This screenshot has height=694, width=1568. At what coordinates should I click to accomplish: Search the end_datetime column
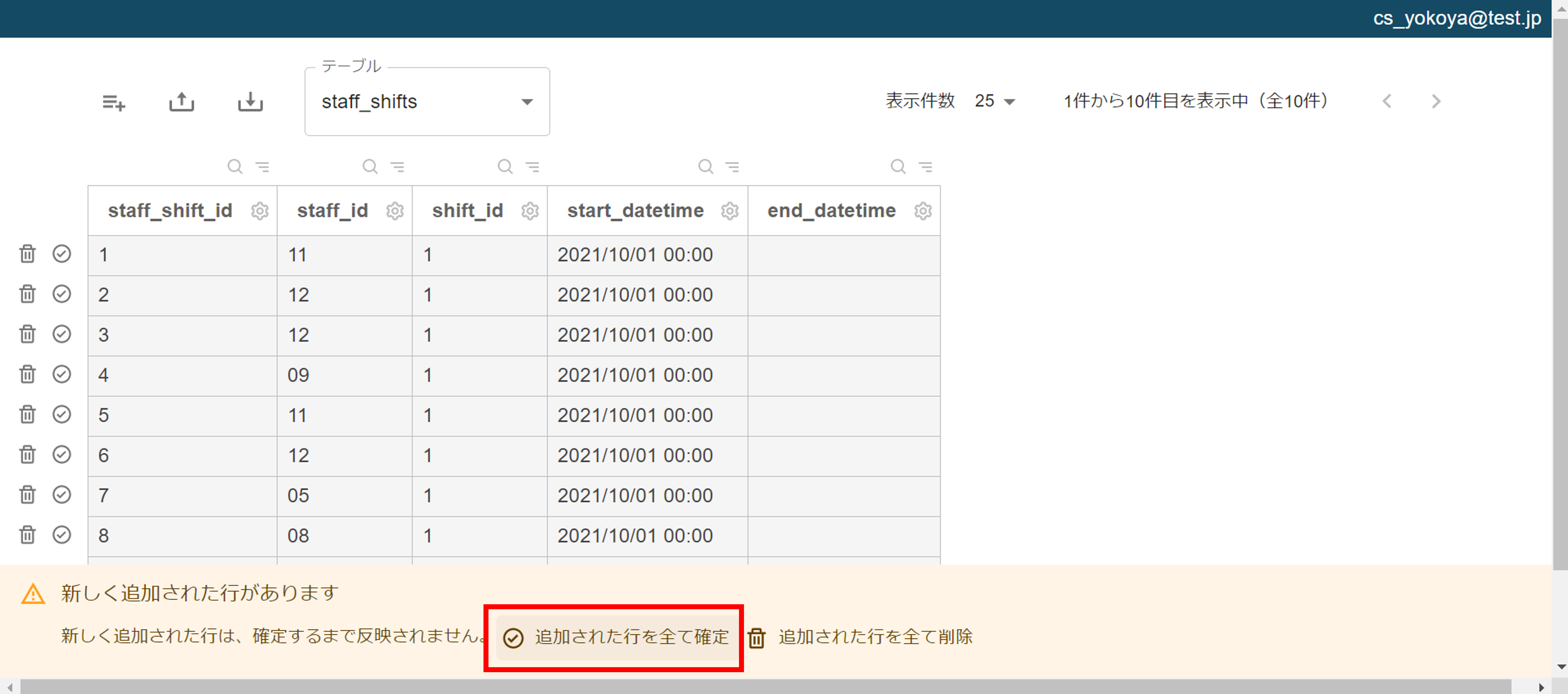tap(898, 166)
